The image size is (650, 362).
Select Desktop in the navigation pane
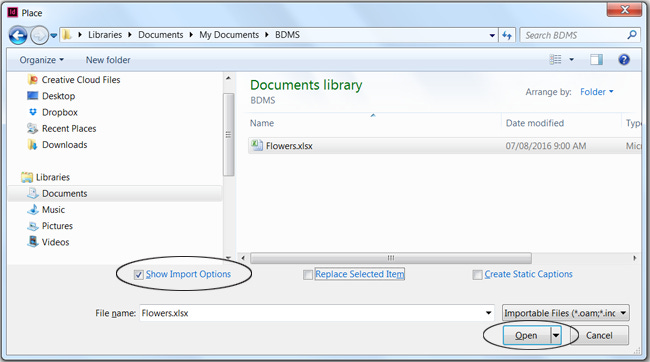coord(51,96)
